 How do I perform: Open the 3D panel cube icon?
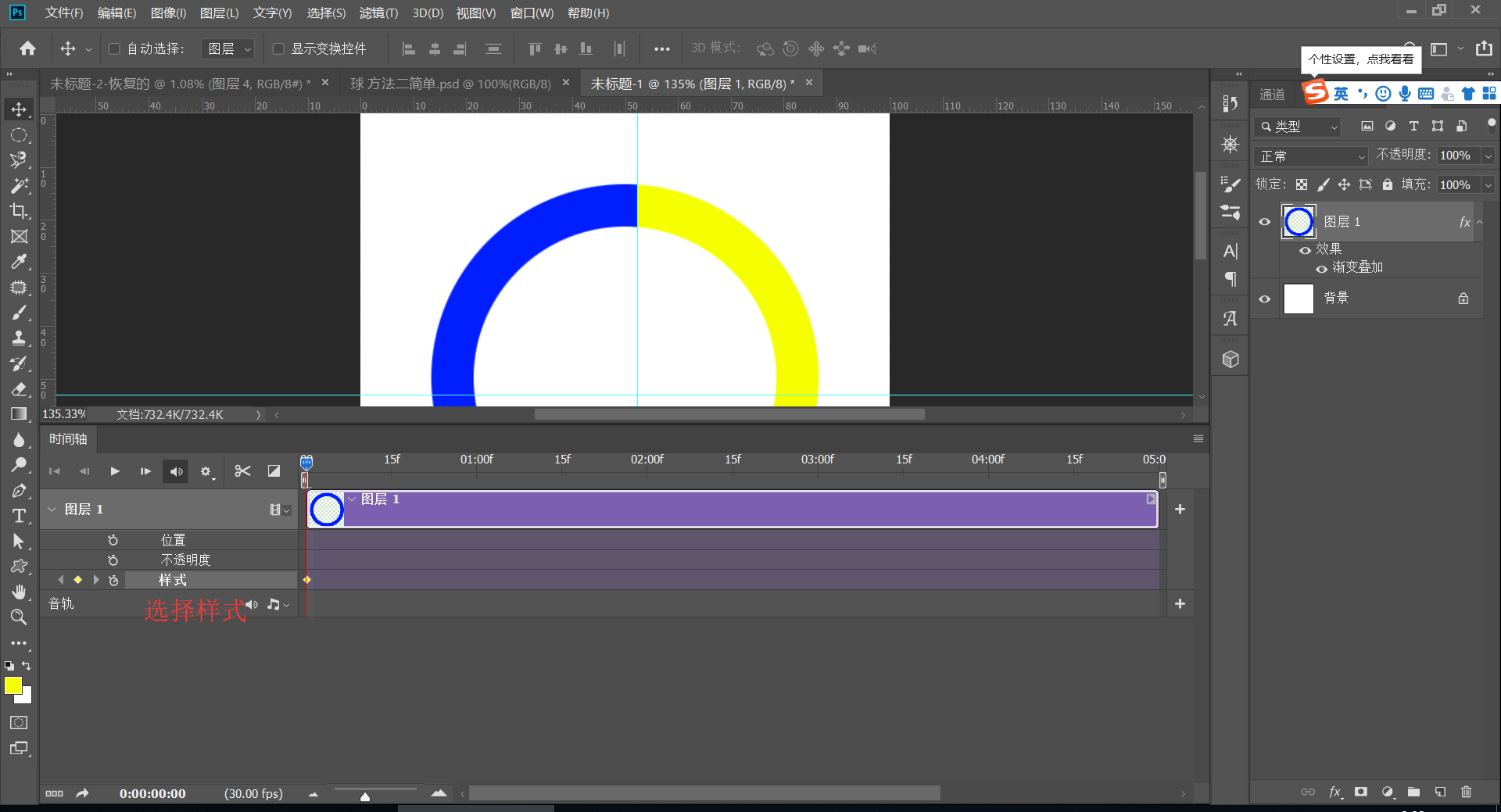click(x=1231, y=359)
